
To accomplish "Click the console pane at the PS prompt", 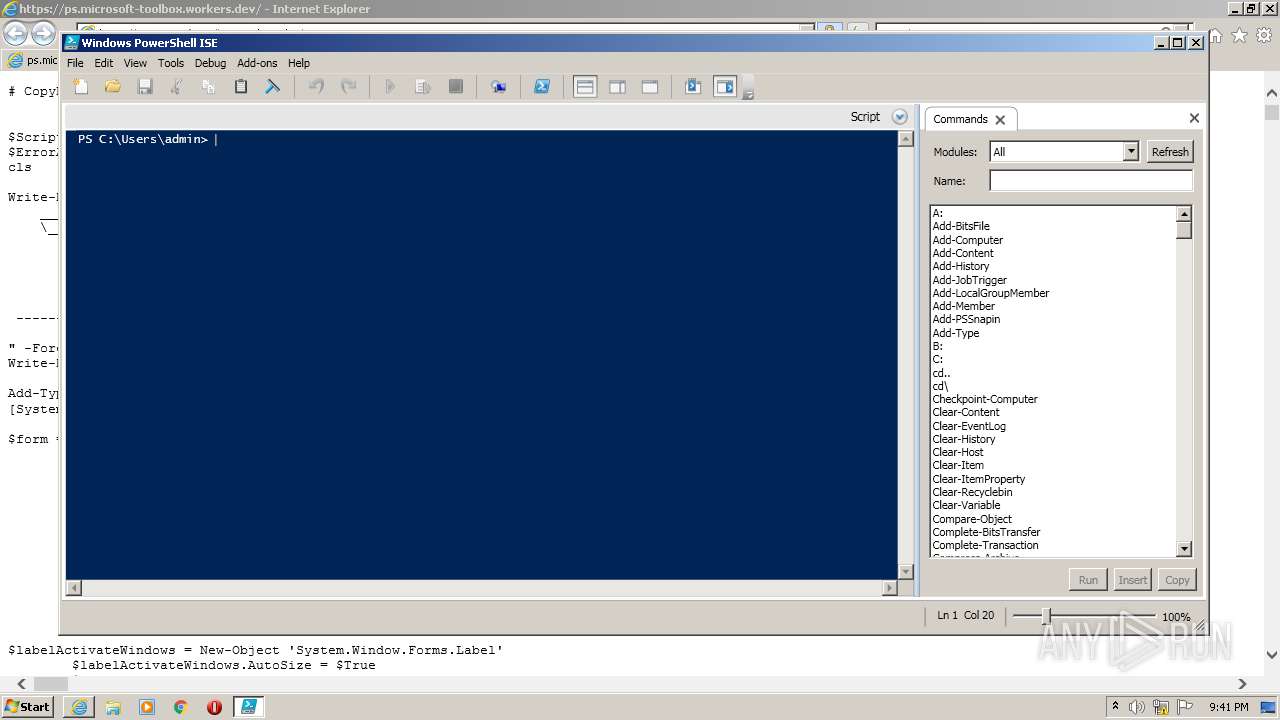I will point(143,140).
